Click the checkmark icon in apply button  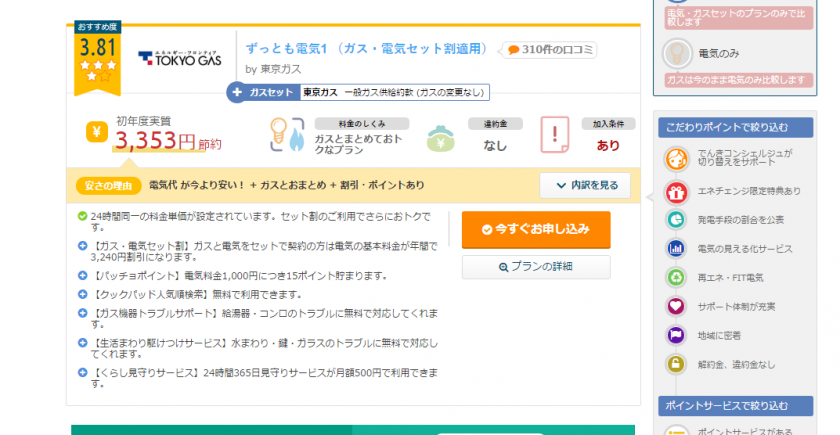(487, 230)
